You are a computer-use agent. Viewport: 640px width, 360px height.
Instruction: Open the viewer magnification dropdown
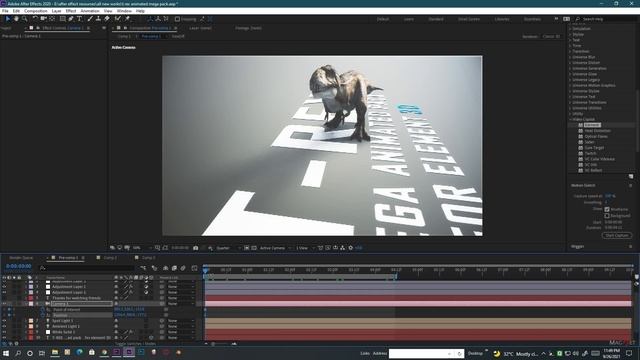(142, 248)
